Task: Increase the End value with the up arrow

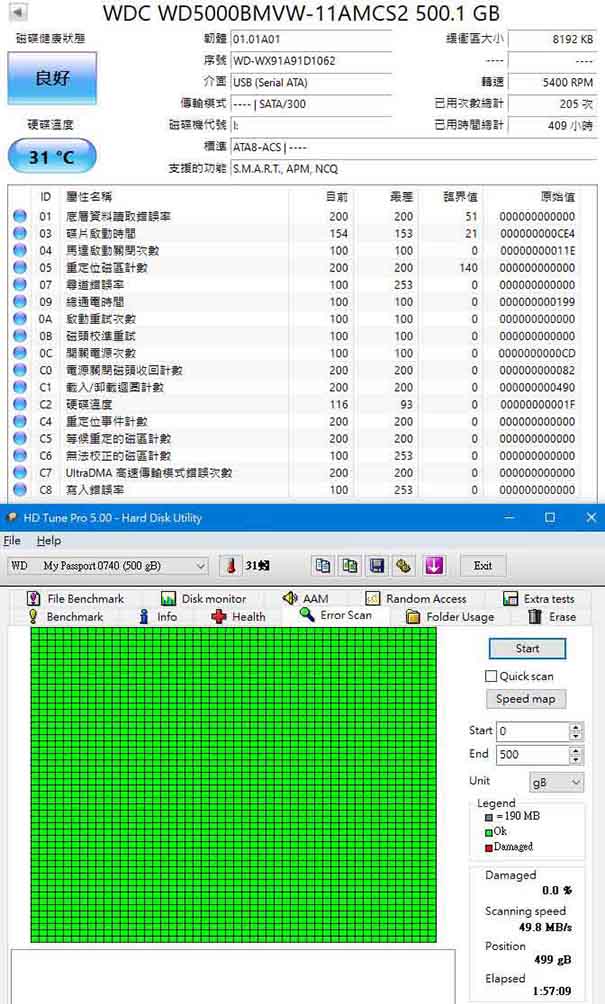Action: [576, 750]
